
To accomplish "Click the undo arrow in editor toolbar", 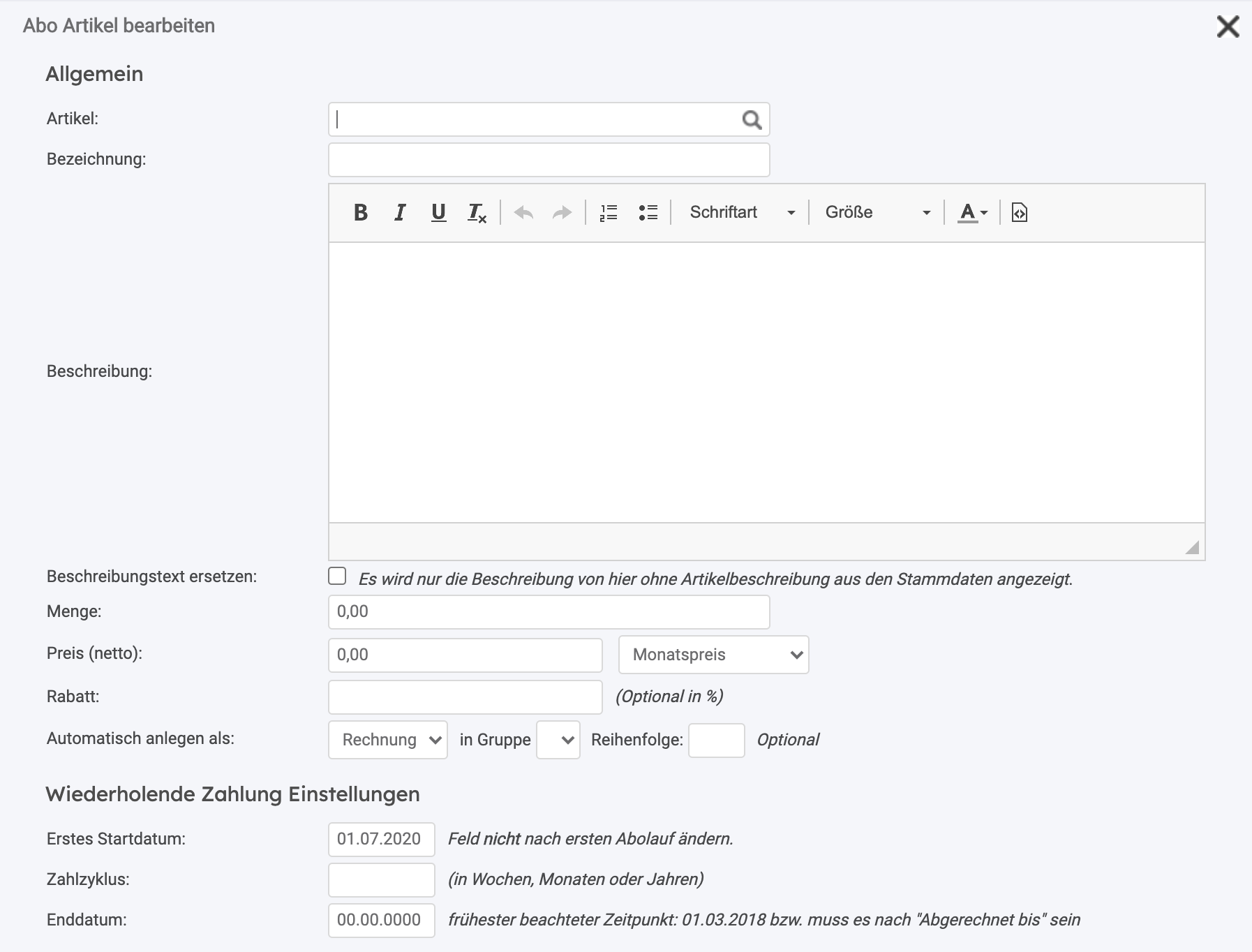I will (523, 212).
